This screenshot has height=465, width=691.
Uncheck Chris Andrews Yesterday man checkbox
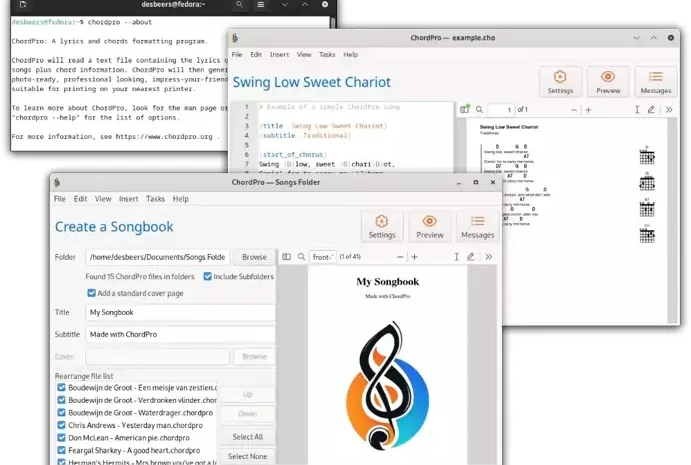point(61,425)
